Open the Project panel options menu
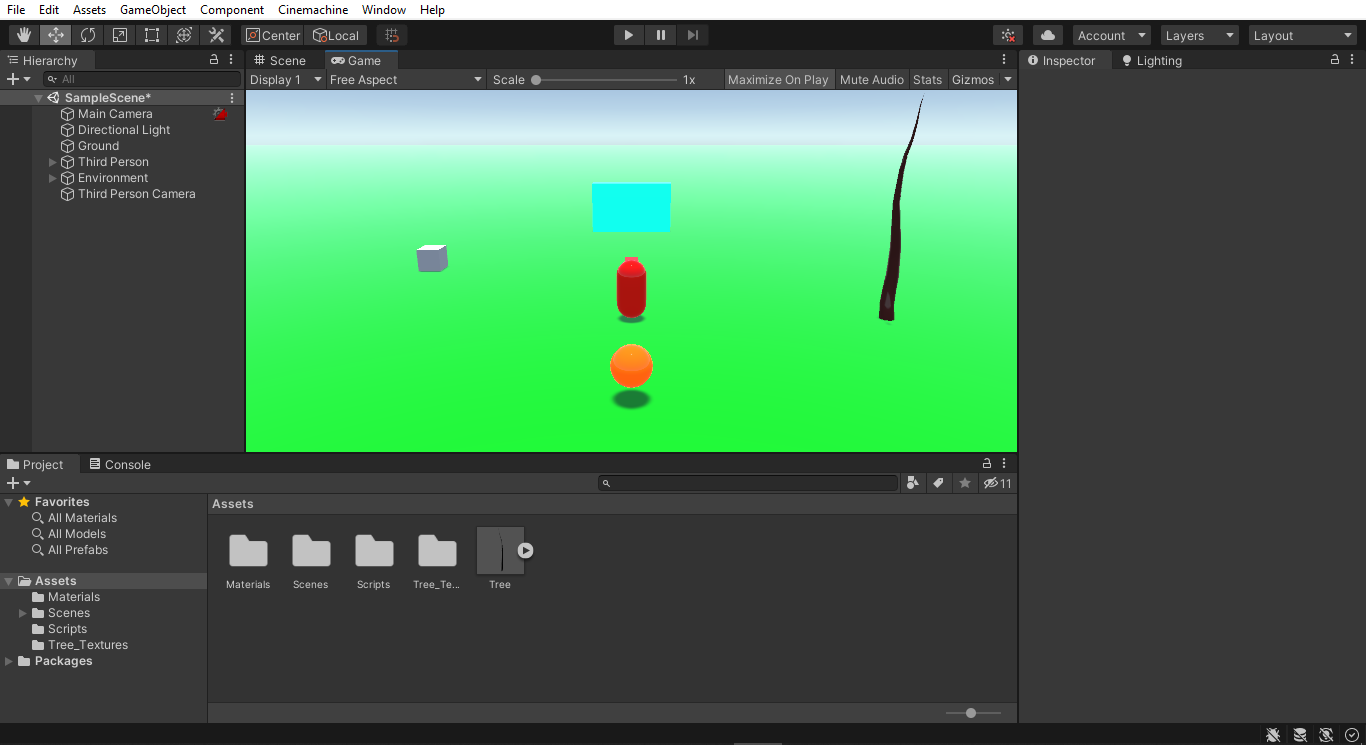Viewport: 1366px width, 745px height. [1005, 464]
